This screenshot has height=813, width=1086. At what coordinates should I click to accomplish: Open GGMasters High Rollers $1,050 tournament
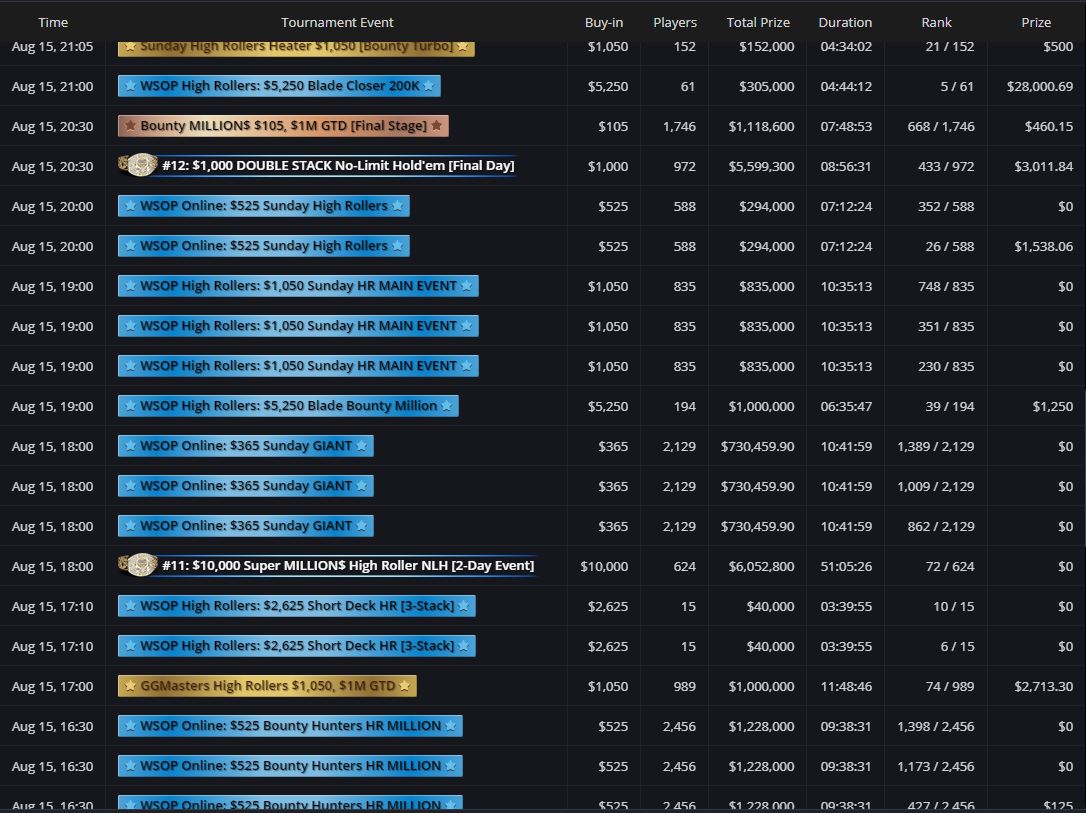click(267, 686)
